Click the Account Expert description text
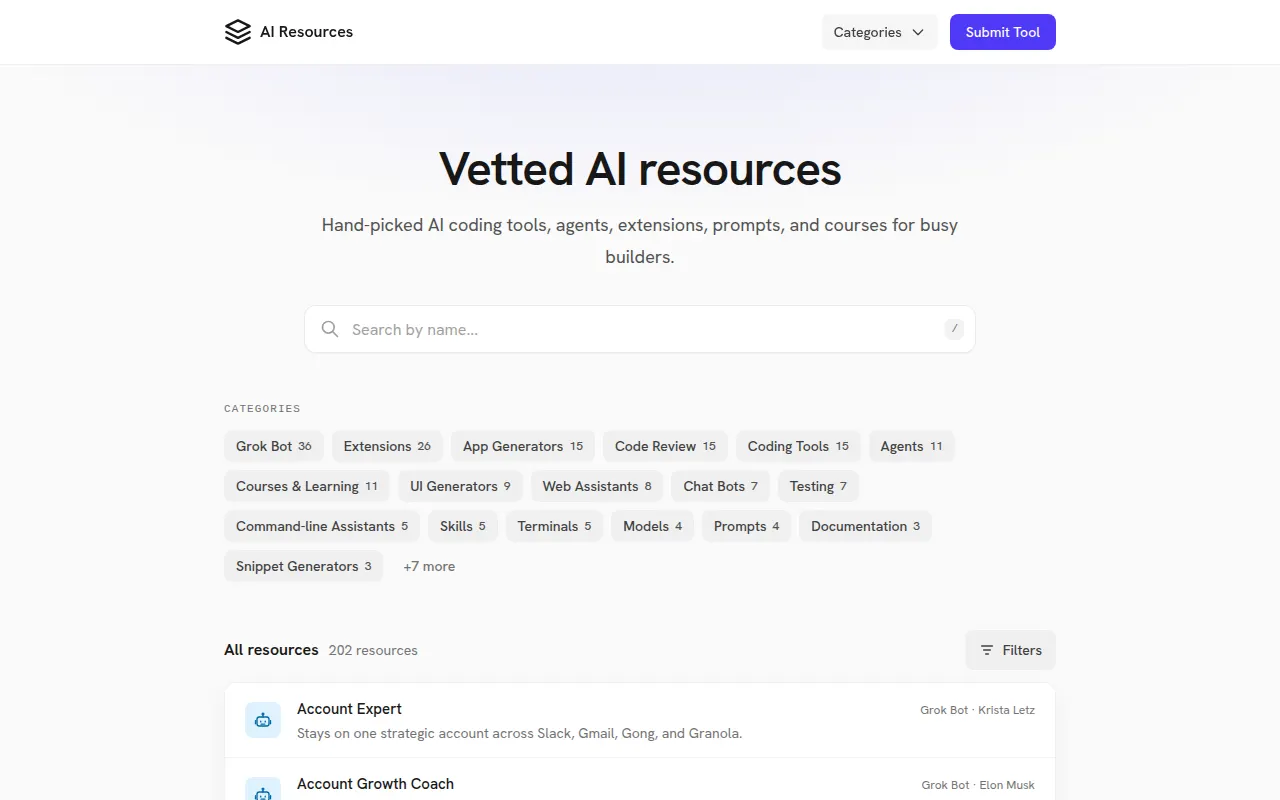The width and height of the screenshot is (1280, 800). pyautogui.click(x=520, y=733)
